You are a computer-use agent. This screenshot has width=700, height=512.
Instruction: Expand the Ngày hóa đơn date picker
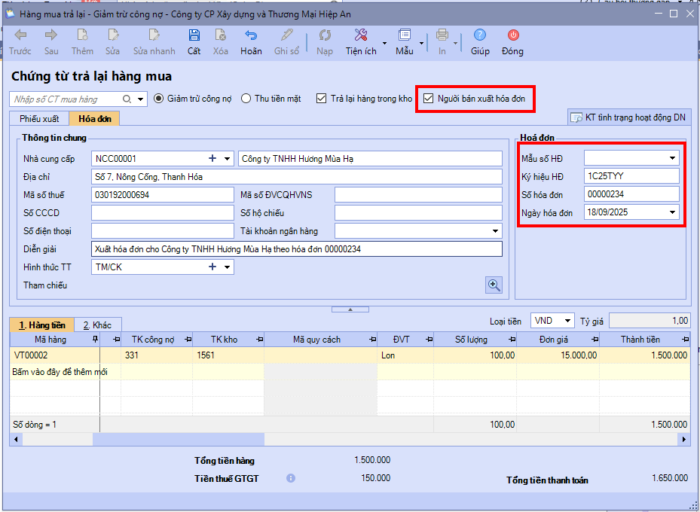pos(672,212)
